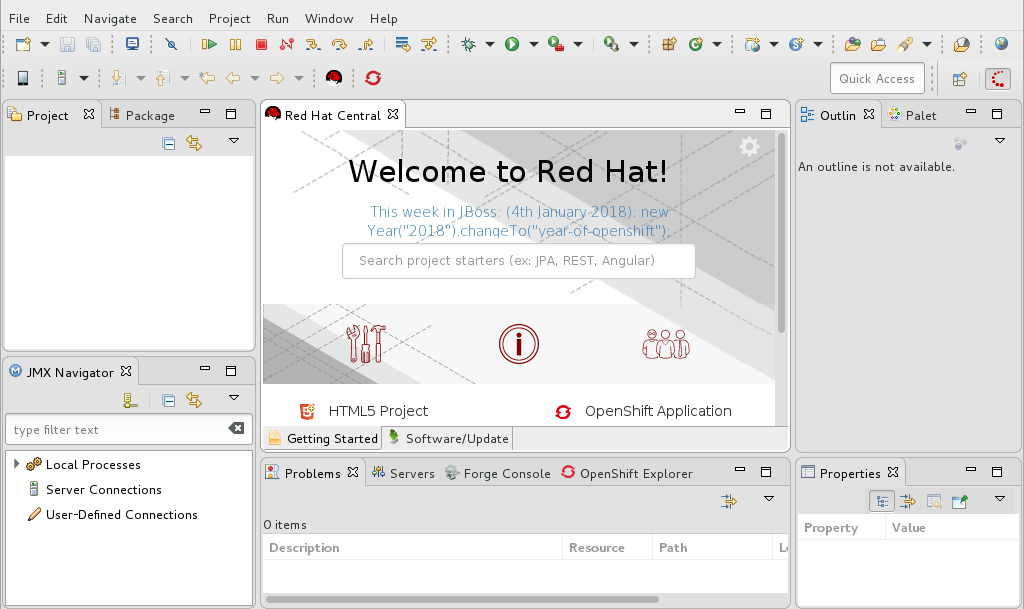The width and height of the screenshot is (1024, 609).
Task: Open the Navigate menu
Action: (110, 18)
